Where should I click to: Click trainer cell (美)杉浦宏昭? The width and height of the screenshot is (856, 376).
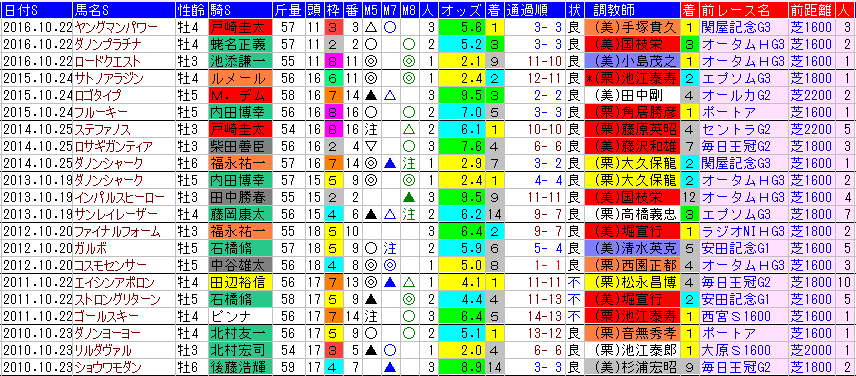(632, 368)
